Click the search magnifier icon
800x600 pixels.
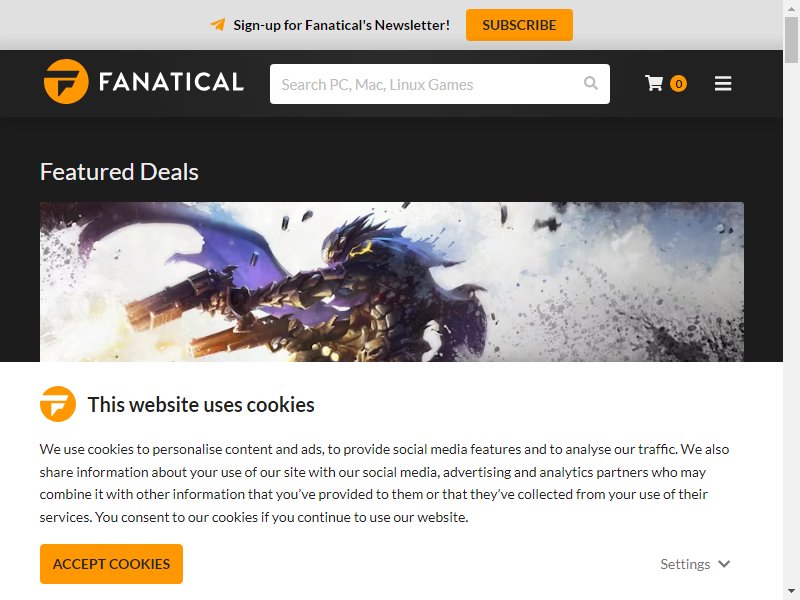coord(590,83)
